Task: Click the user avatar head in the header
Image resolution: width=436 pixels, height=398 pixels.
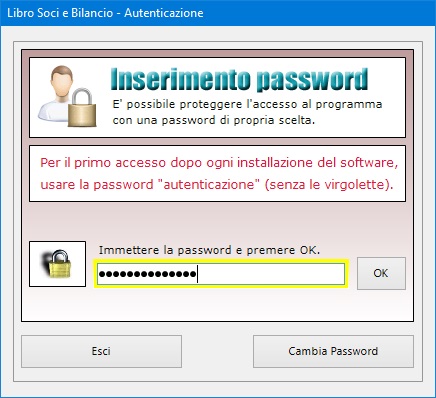Action: (x=62, y=80)
